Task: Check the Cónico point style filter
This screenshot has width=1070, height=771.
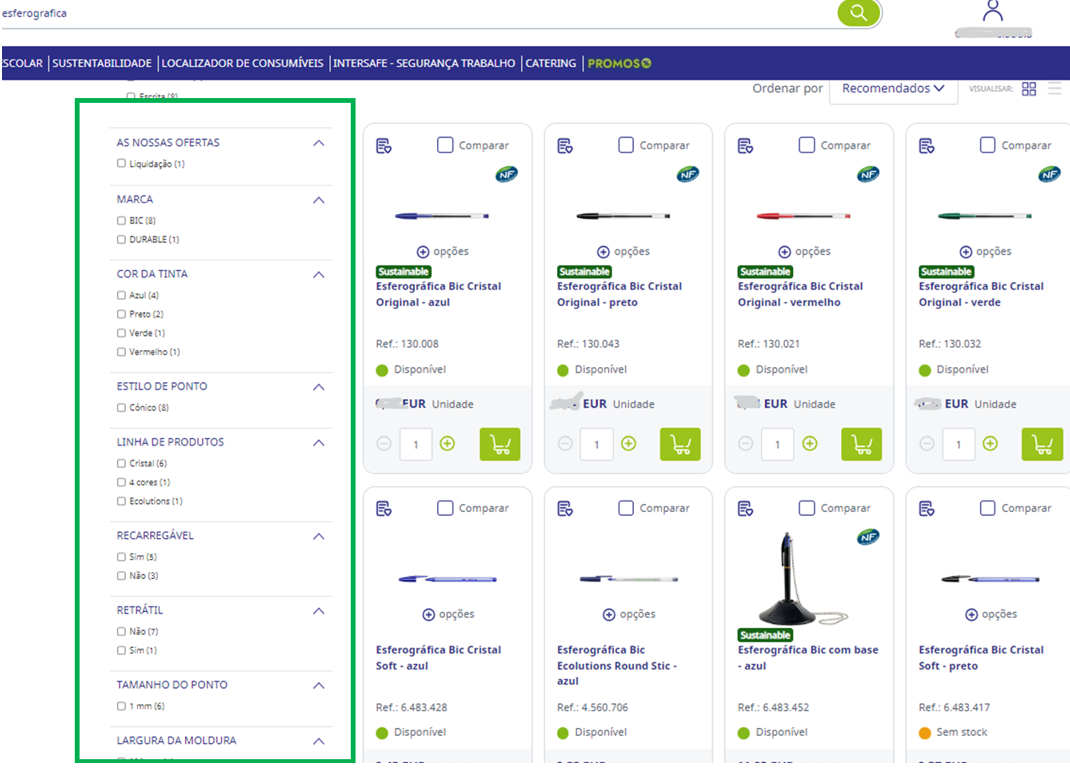Action: click(121, 407)
